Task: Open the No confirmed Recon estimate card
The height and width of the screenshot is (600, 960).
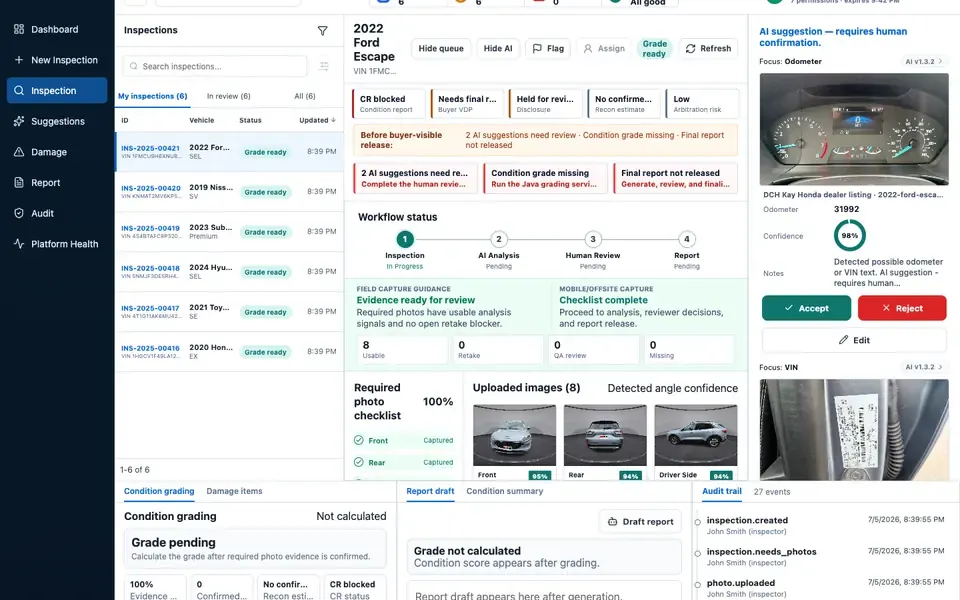Action: pyautogui.click(x=624, y=103)
